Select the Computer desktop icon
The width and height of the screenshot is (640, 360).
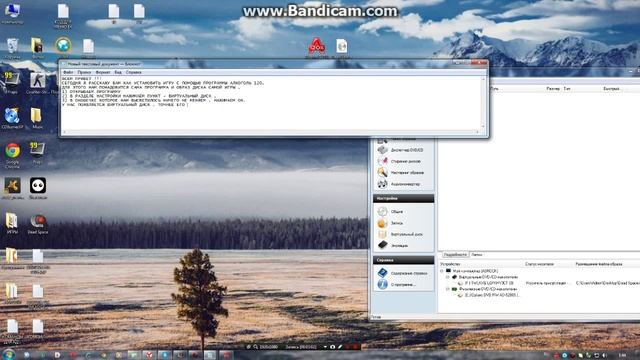pyautogui.click(x=12, y=13)
